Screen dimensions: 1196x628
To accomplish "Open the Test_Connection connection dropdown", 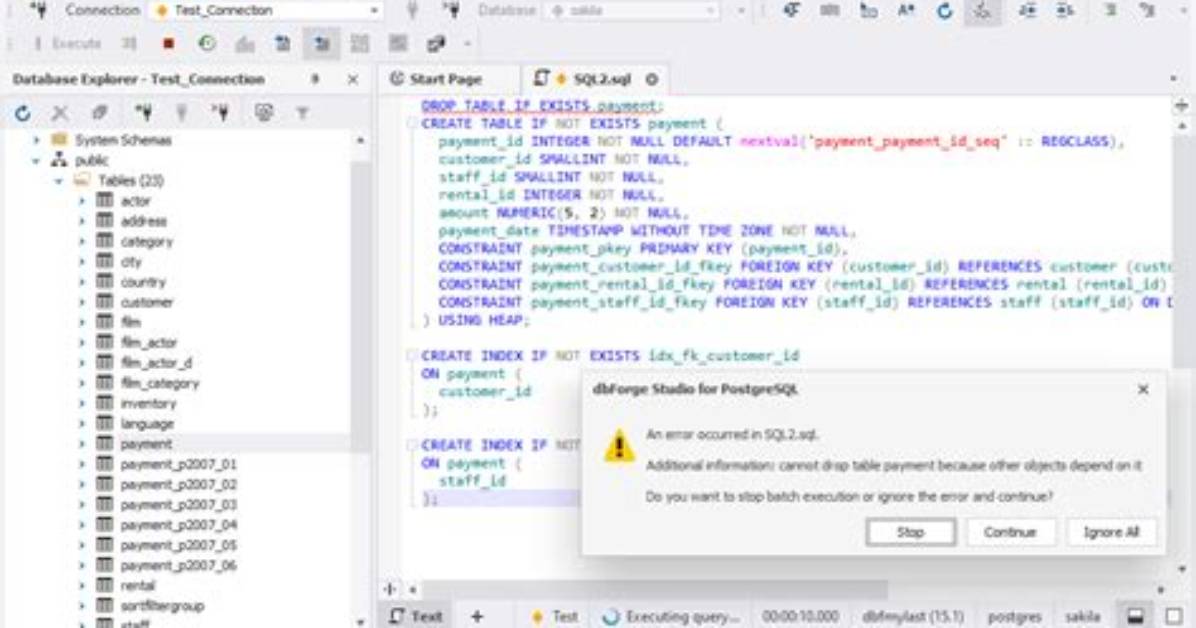I will click(x=374, y=11).
